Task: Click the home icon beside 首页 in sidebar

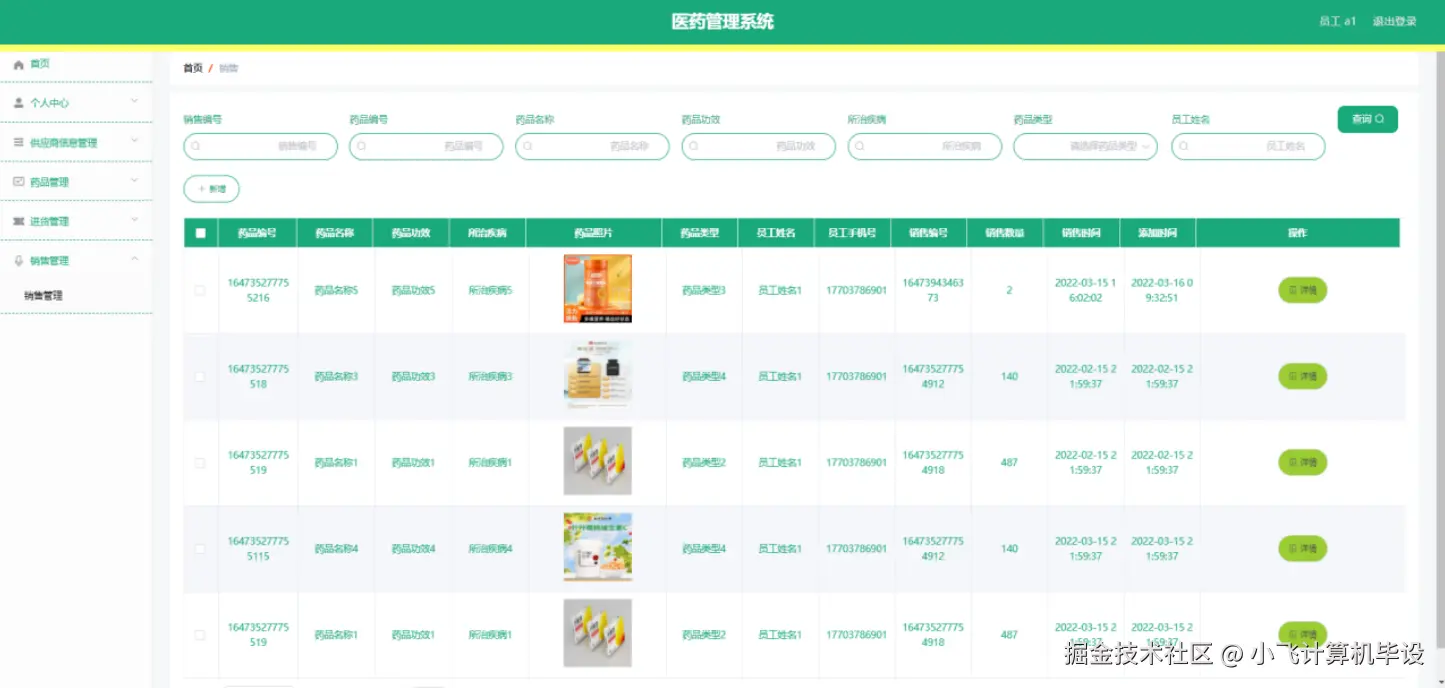Action: (18, 64)
